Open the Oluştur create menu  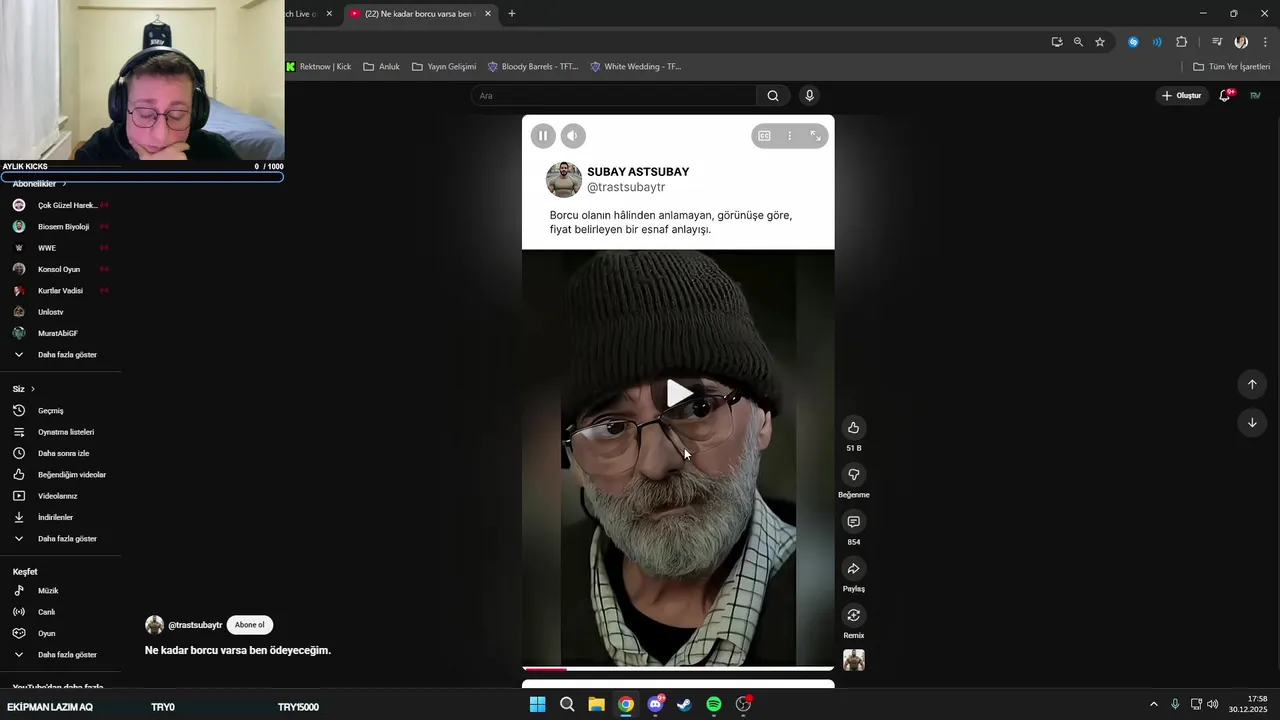point(1181,96)
